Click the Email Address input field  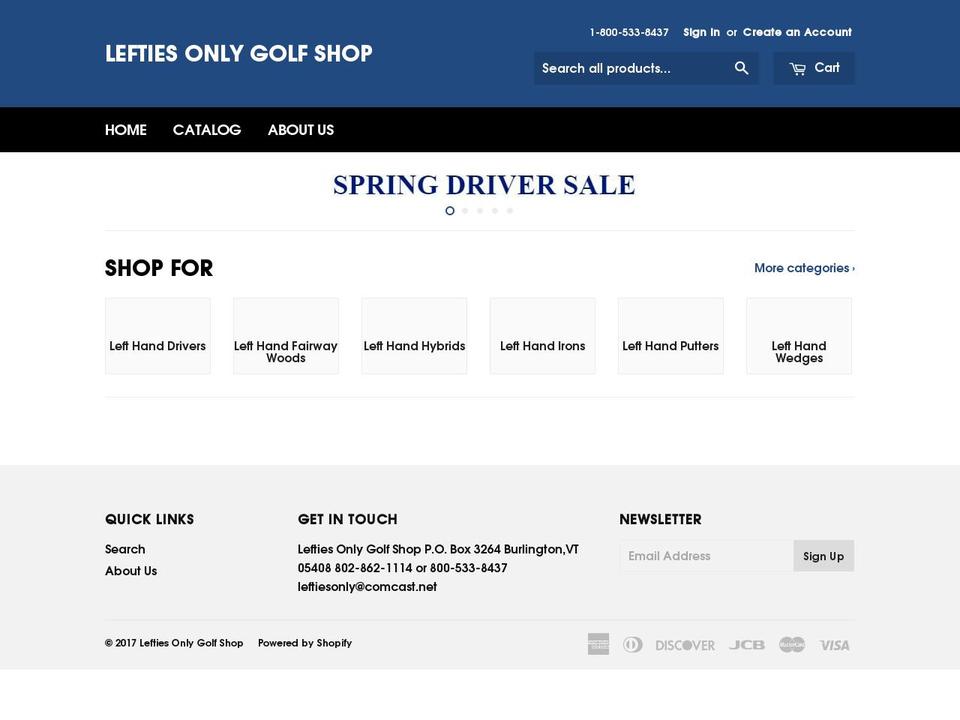[707, 555]
